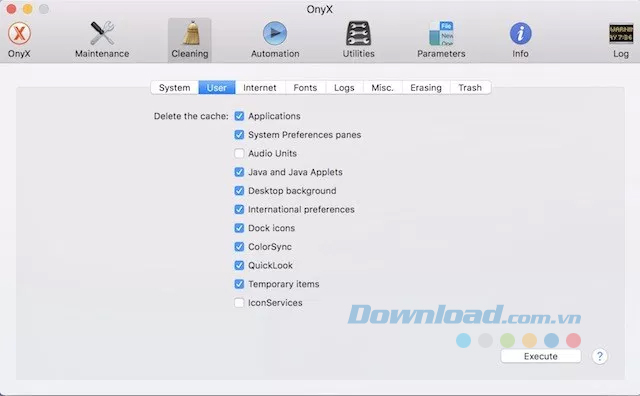Click the help question mark button

pos(600,356)
